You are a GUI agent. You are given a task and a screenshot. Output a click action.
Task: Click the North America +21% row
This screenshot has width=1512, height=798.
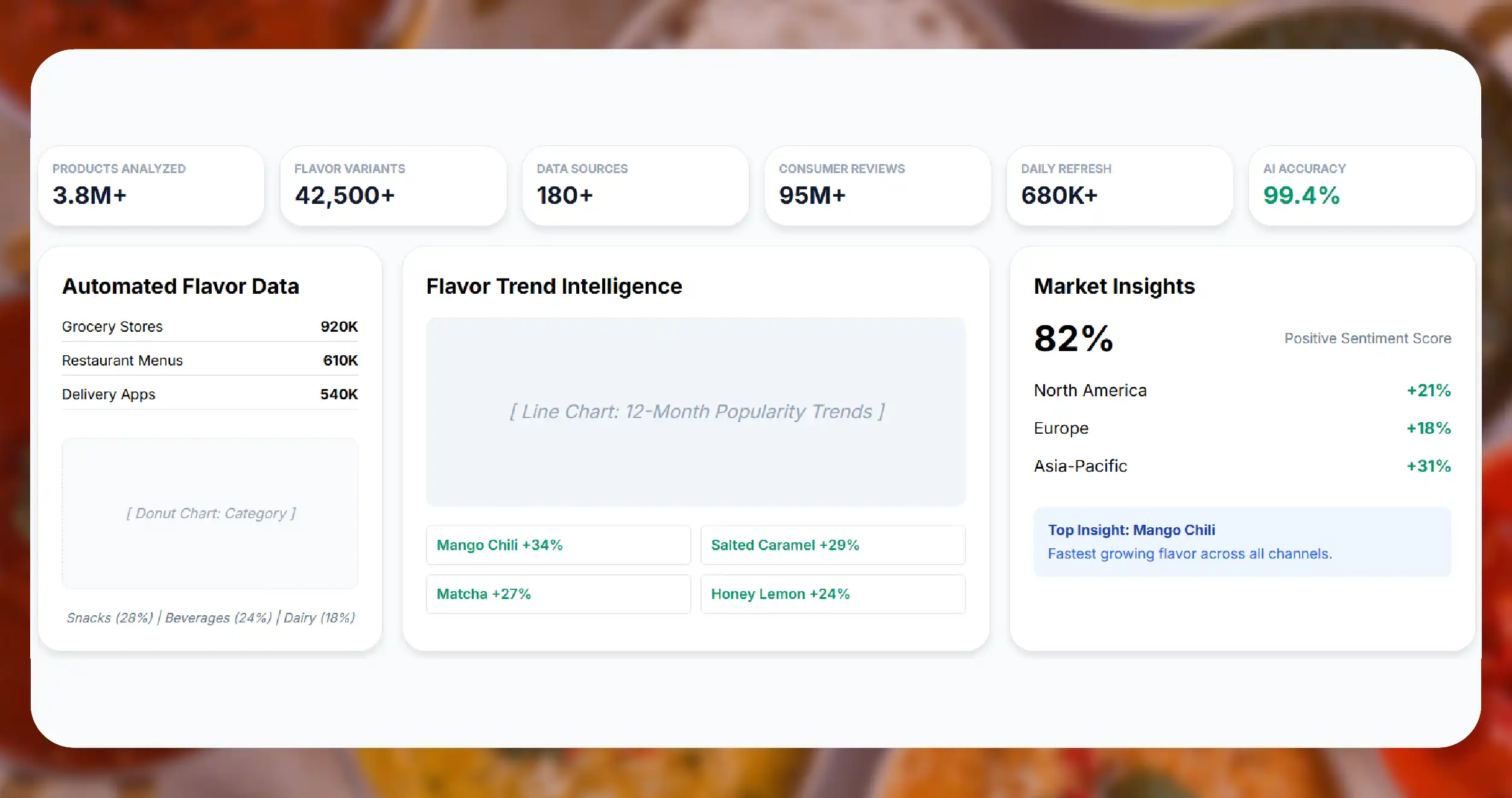tap(1242, 390)
